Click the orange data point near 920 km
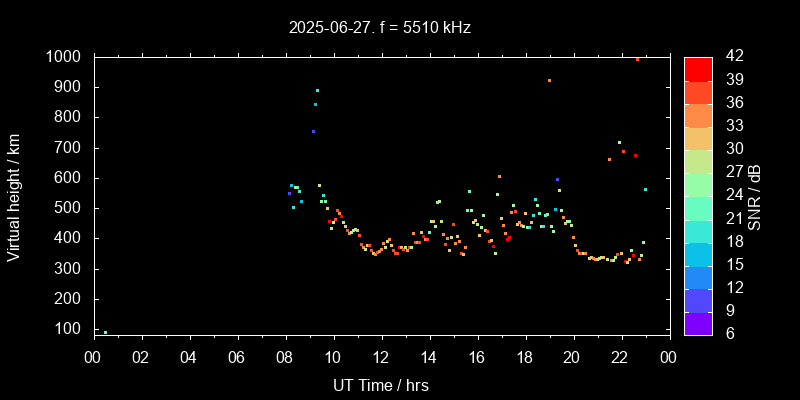This screenshot has height=400, width=800. (549, 81)
